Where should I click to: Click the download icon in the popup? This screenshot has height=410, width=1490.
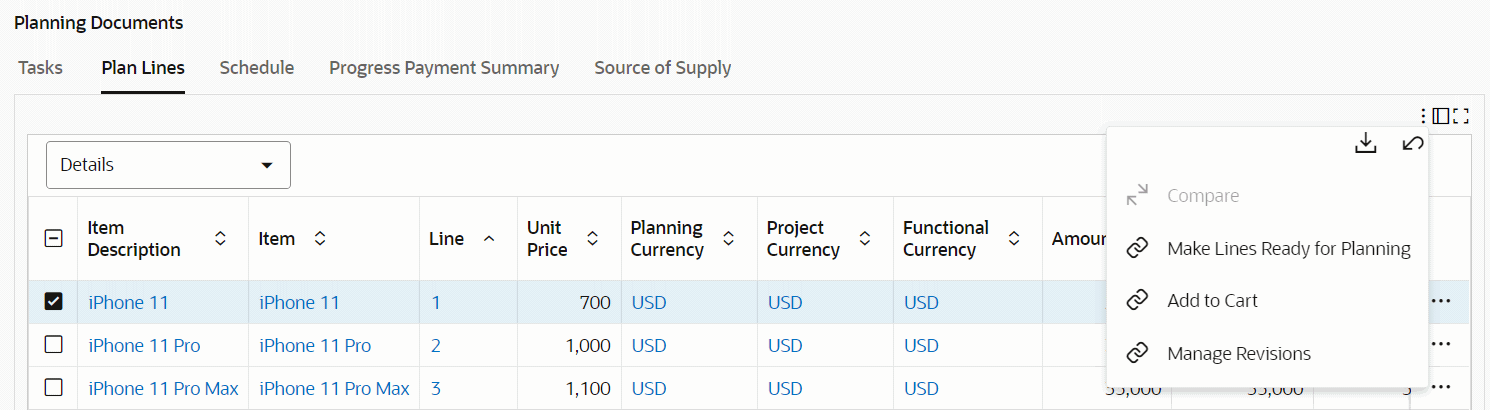click(x=1366, y=144)
